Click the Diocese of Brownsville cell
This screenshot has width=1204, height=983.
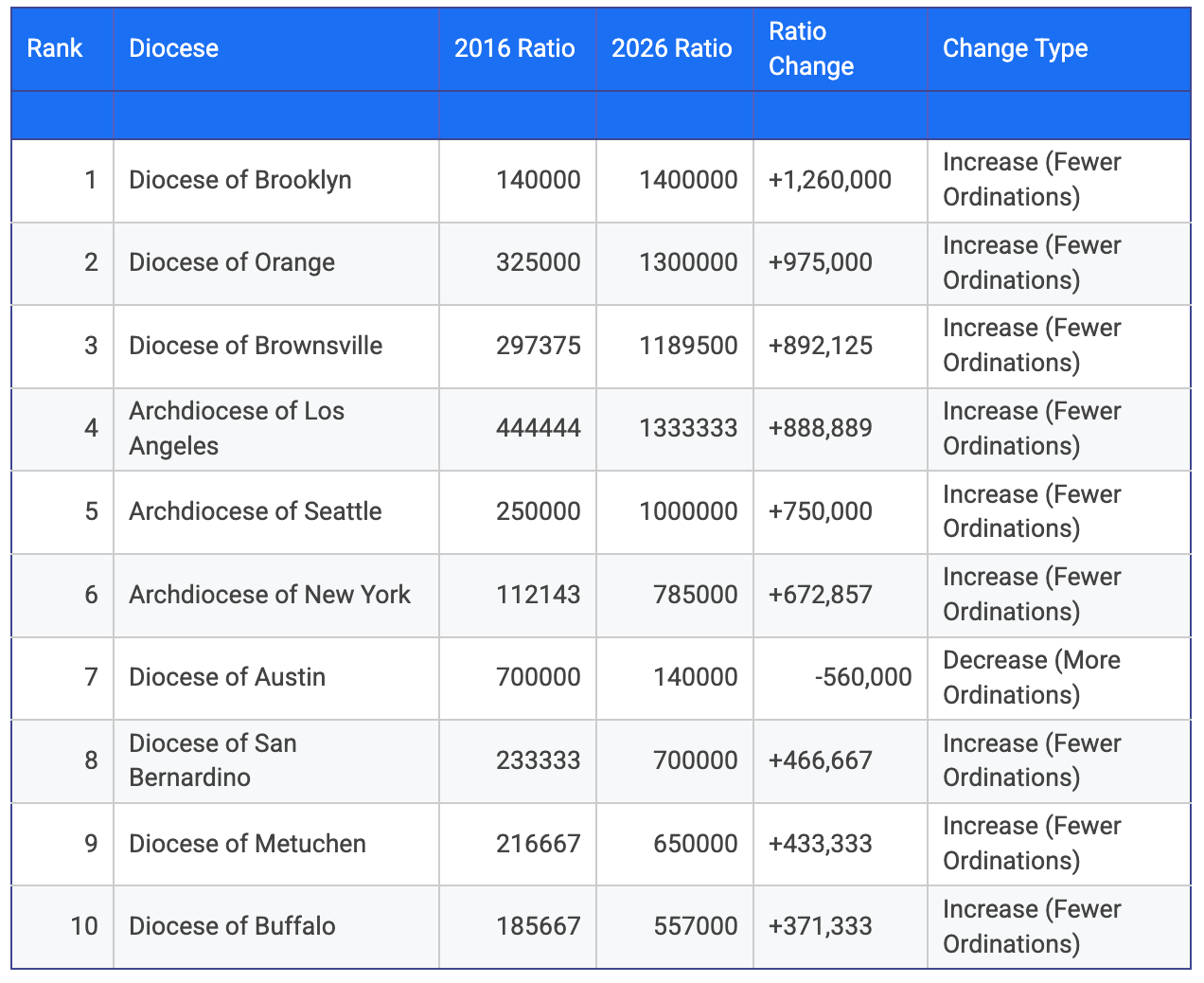[x=276, y=347]
